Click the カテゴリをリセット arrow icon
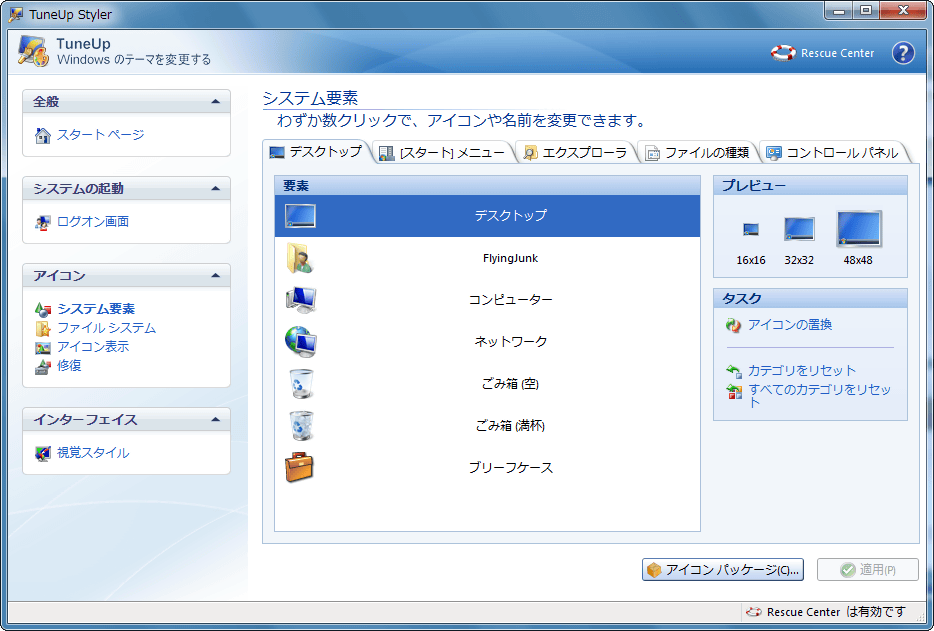Screen dimensions: 934x631 point(733,371)
